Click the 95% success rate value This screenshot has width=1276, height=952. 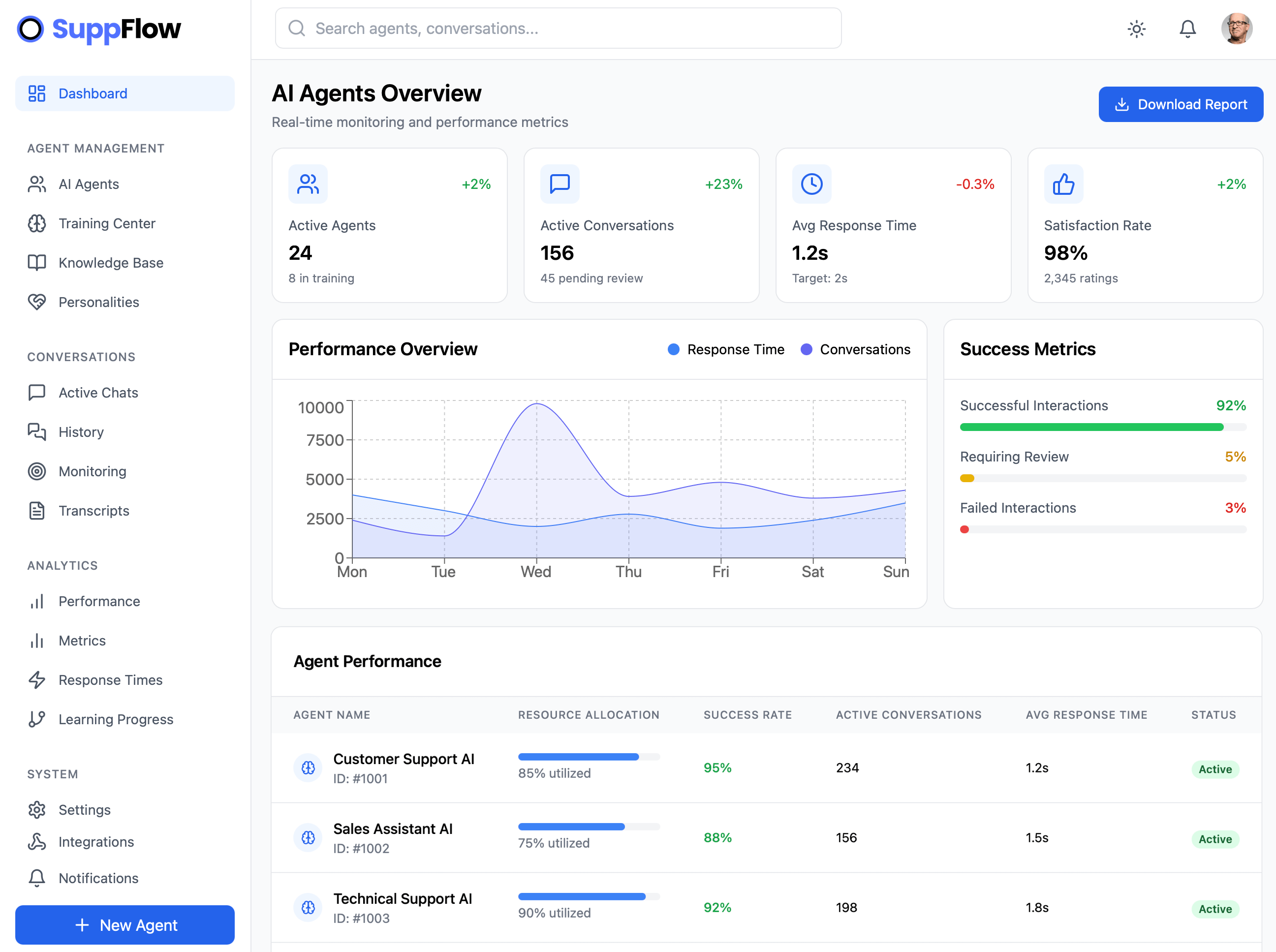(717, 768)
